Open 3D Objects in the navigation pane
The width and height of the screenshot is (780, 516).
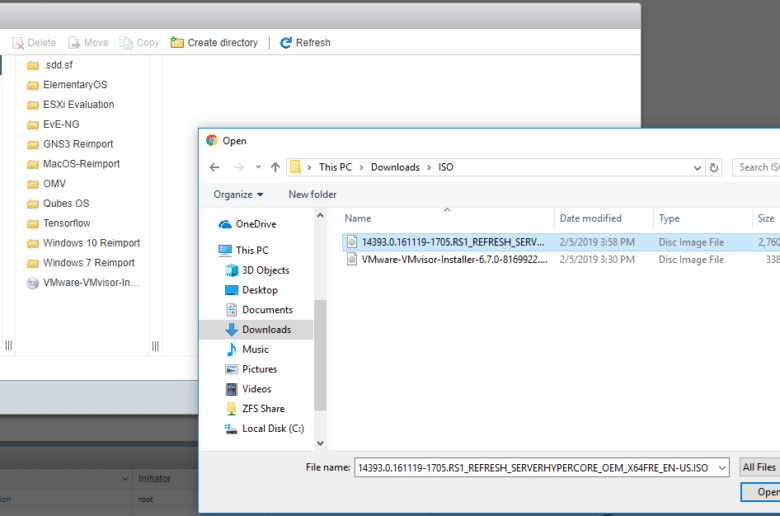coord(257,270)
